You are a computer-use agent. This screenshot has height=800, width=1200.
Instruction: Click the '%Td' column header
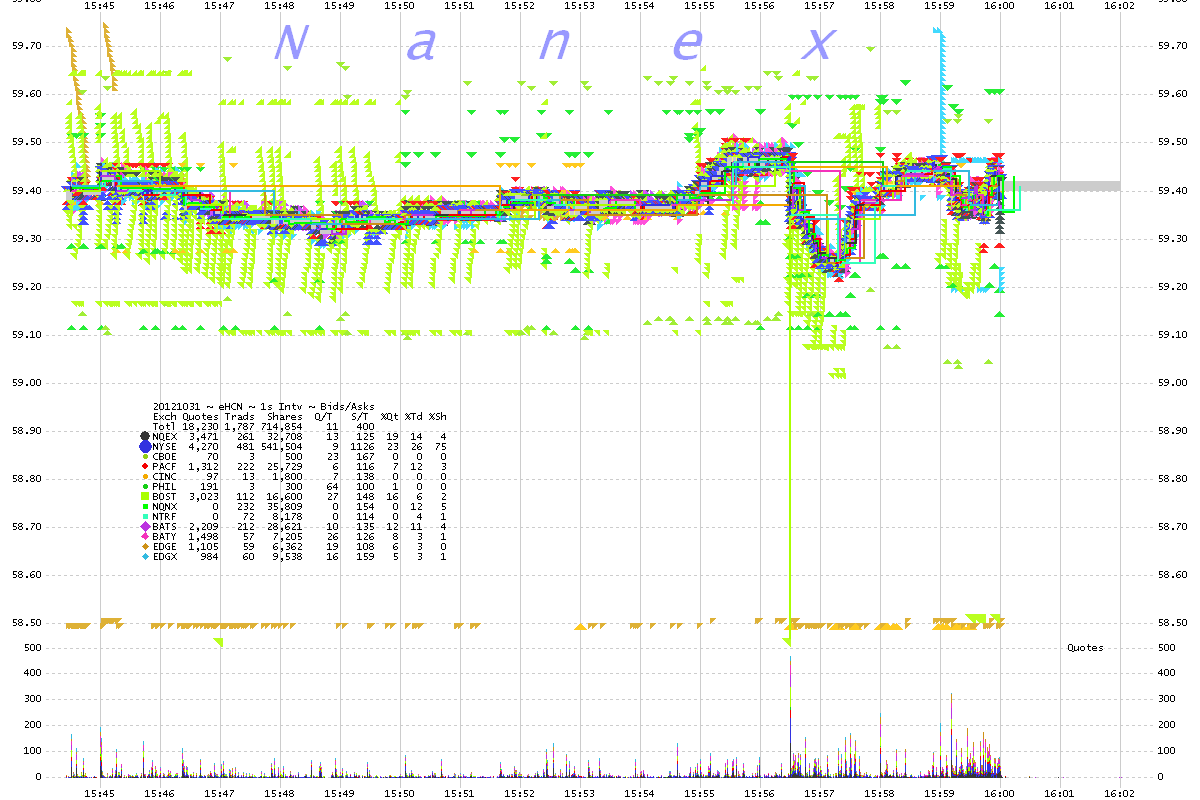coord(414,416)
